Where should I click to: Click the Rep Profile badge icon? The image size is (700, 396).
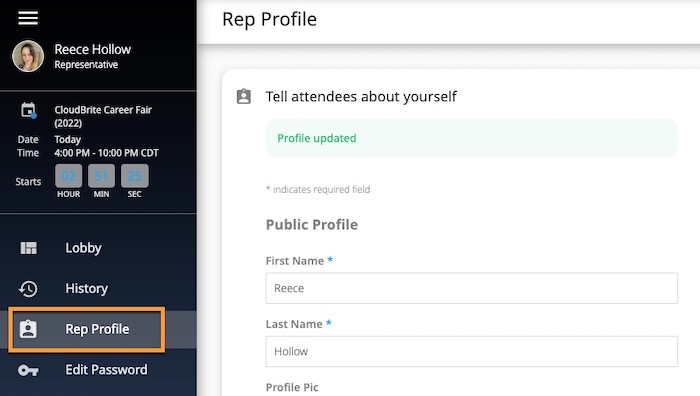coord(28,329)
